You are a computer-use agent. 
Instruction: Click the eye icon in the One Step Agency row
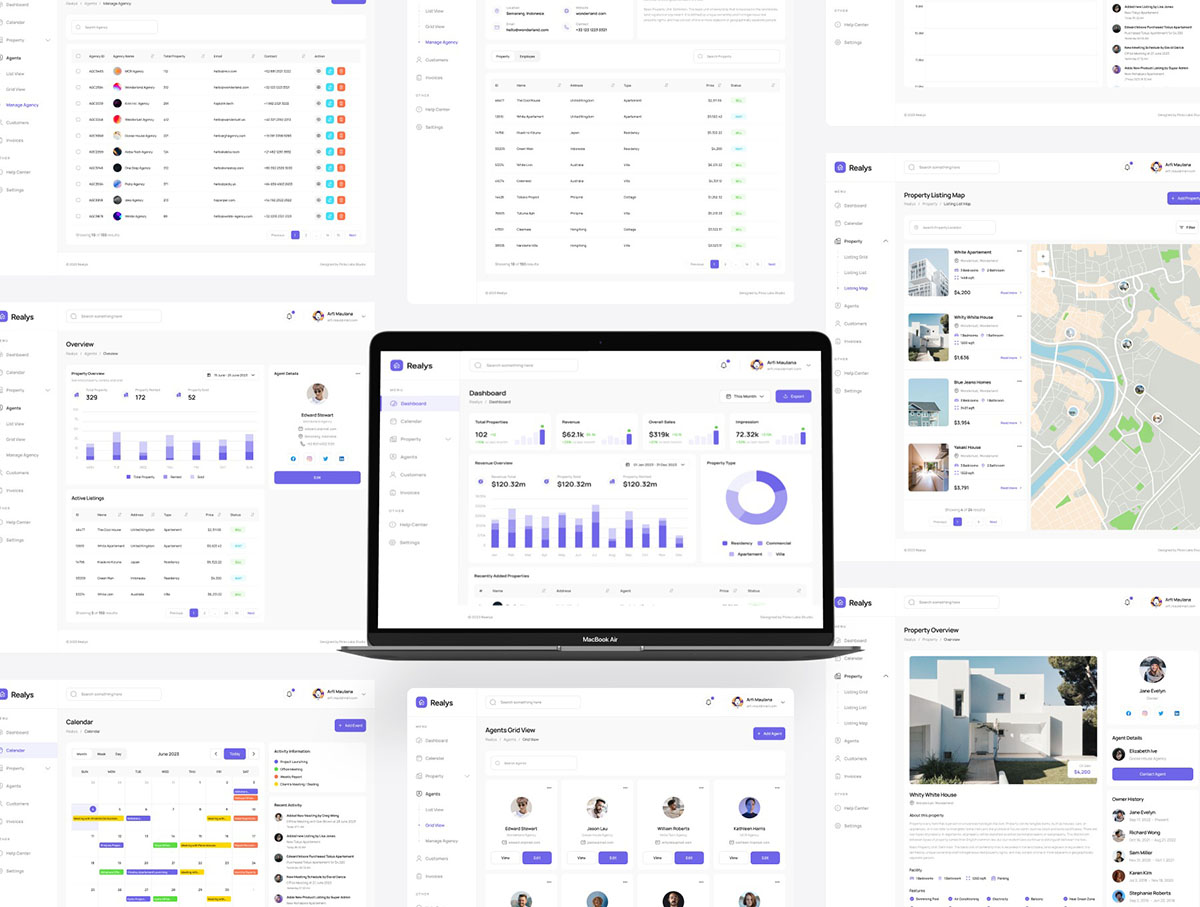pyautogui.click(x=317, y=167)
